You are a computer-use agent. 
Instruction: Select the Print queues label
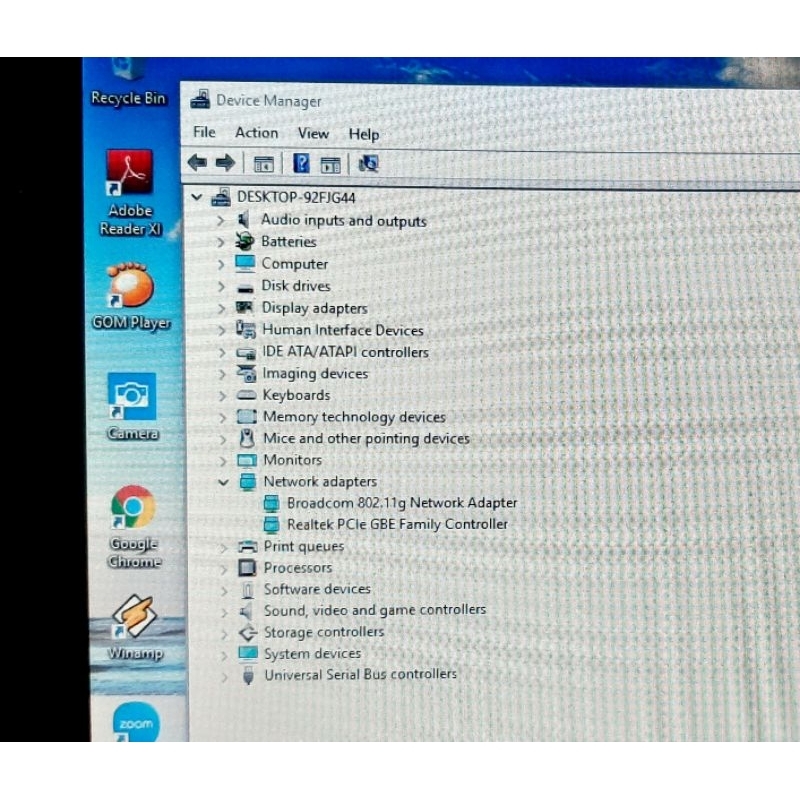[x=304, y=546]
